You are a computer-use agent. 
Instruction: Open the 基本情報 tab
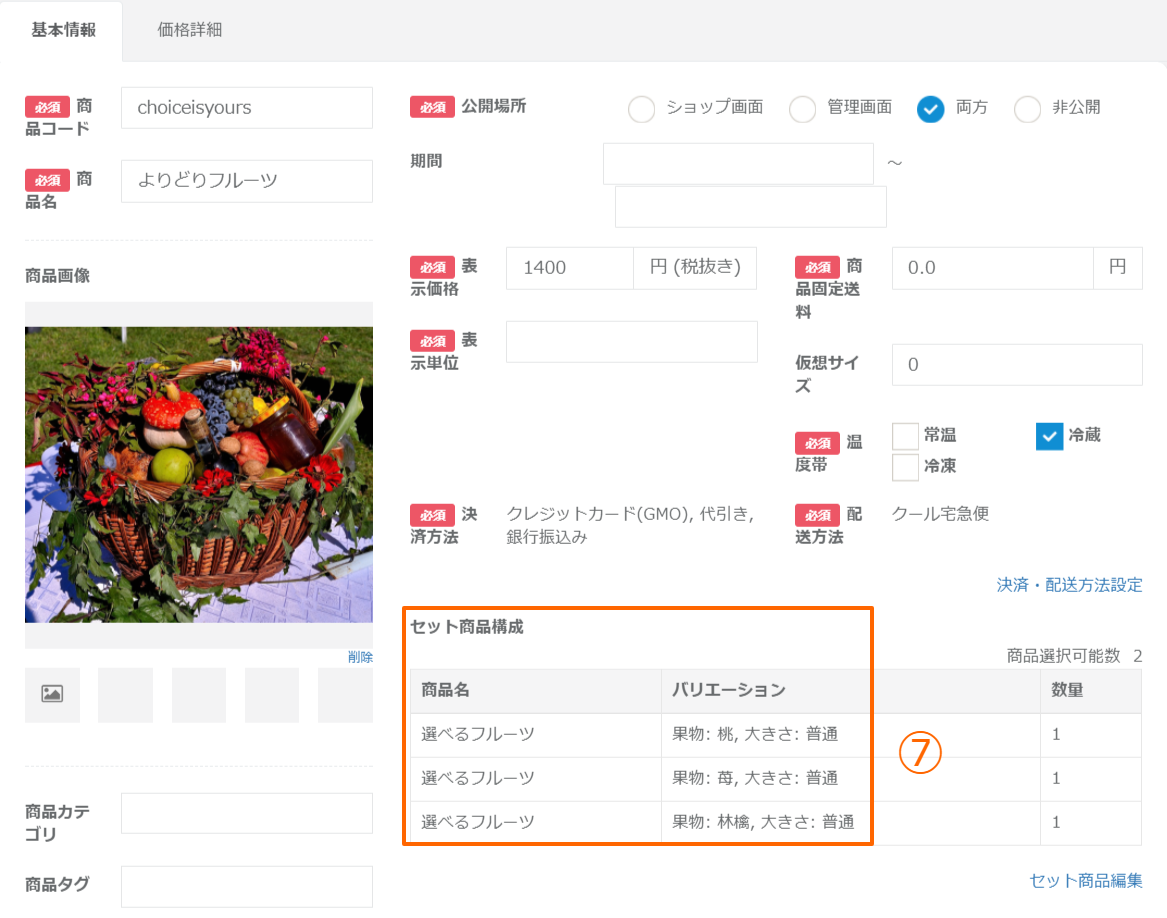click(63, 30)
